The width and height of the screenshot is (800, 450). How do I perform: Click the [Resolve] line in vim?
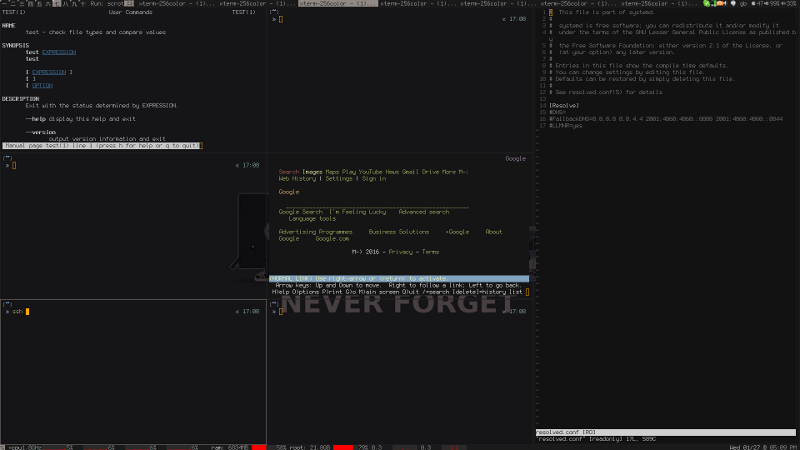coord(564,106)
